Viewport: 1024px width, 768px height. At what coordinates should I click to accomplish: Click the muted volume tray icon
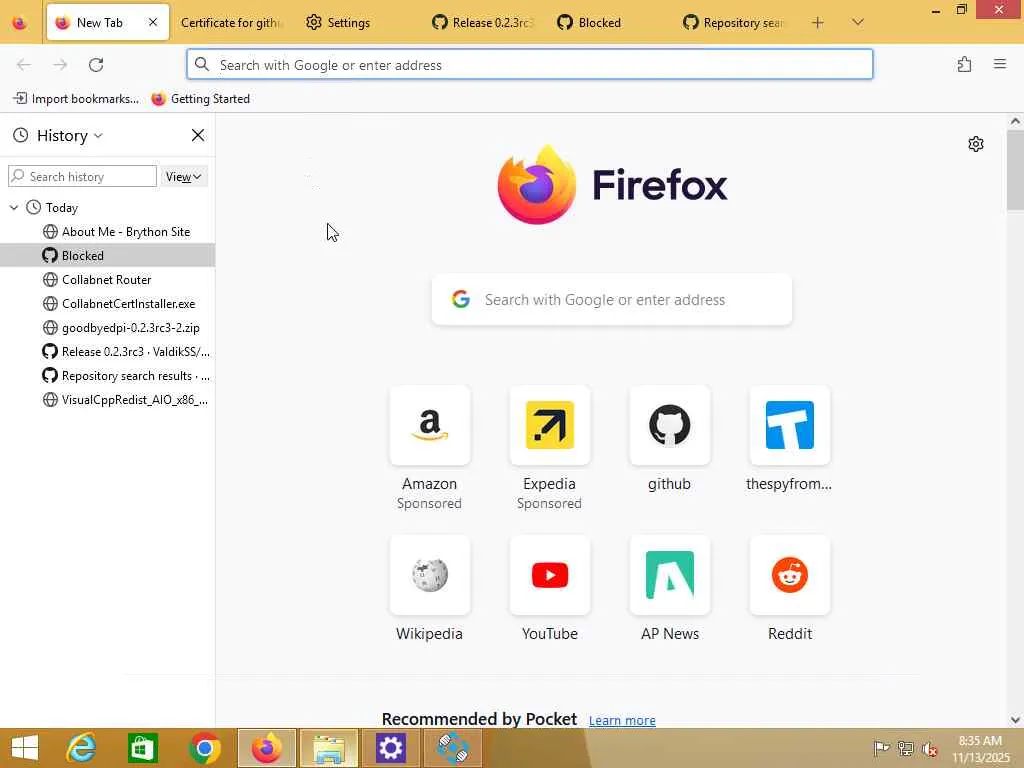click(929, 749)
